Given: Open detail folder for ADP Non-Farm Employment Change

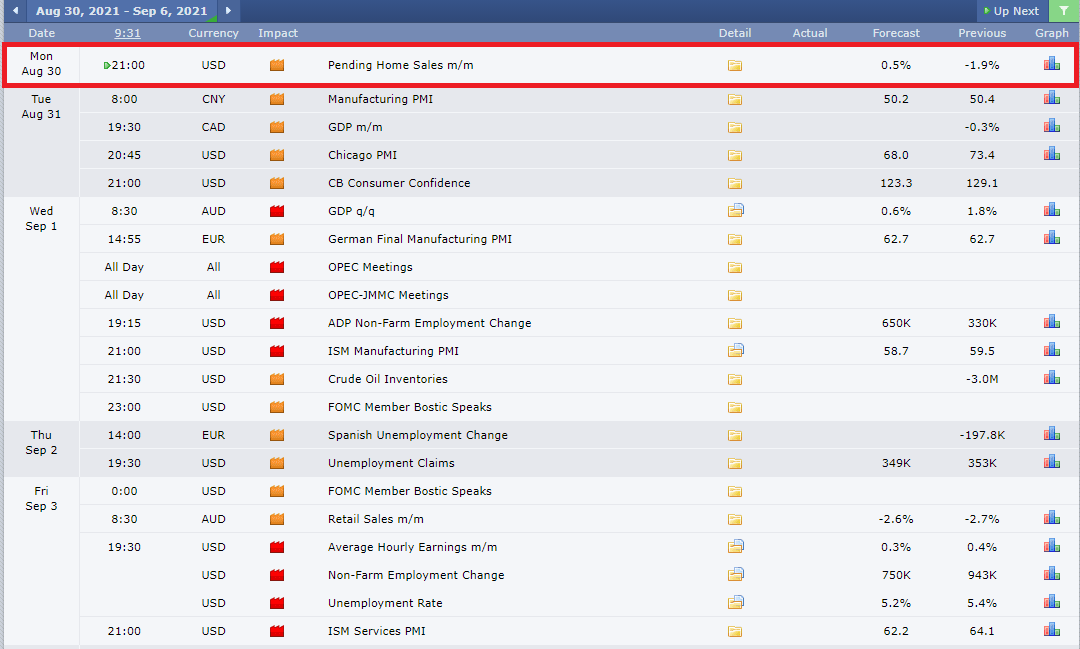Looking at the screenshot, I should click(735, 324).
